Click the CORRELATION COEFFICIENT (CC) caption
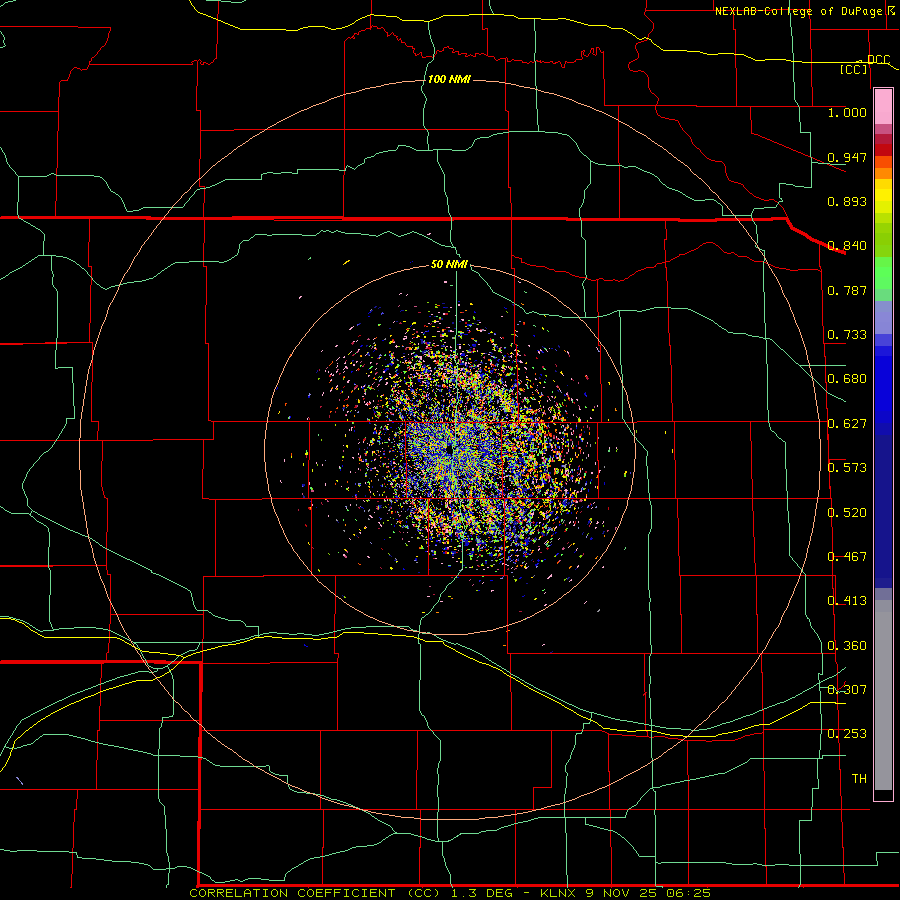This screenshot has width=900, height=900. (316, 893)
